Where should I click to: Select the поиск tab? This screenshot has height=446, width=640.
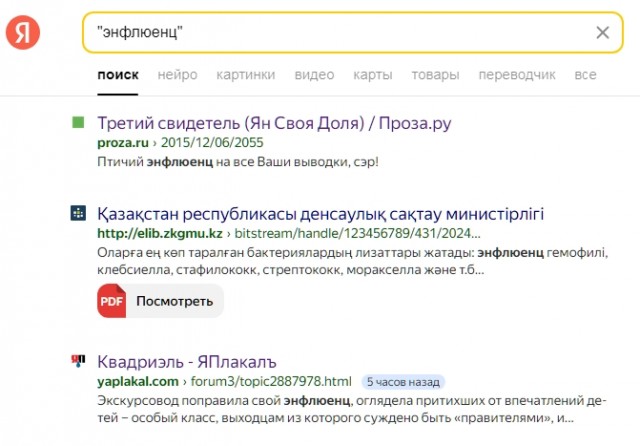coord(118,75)
